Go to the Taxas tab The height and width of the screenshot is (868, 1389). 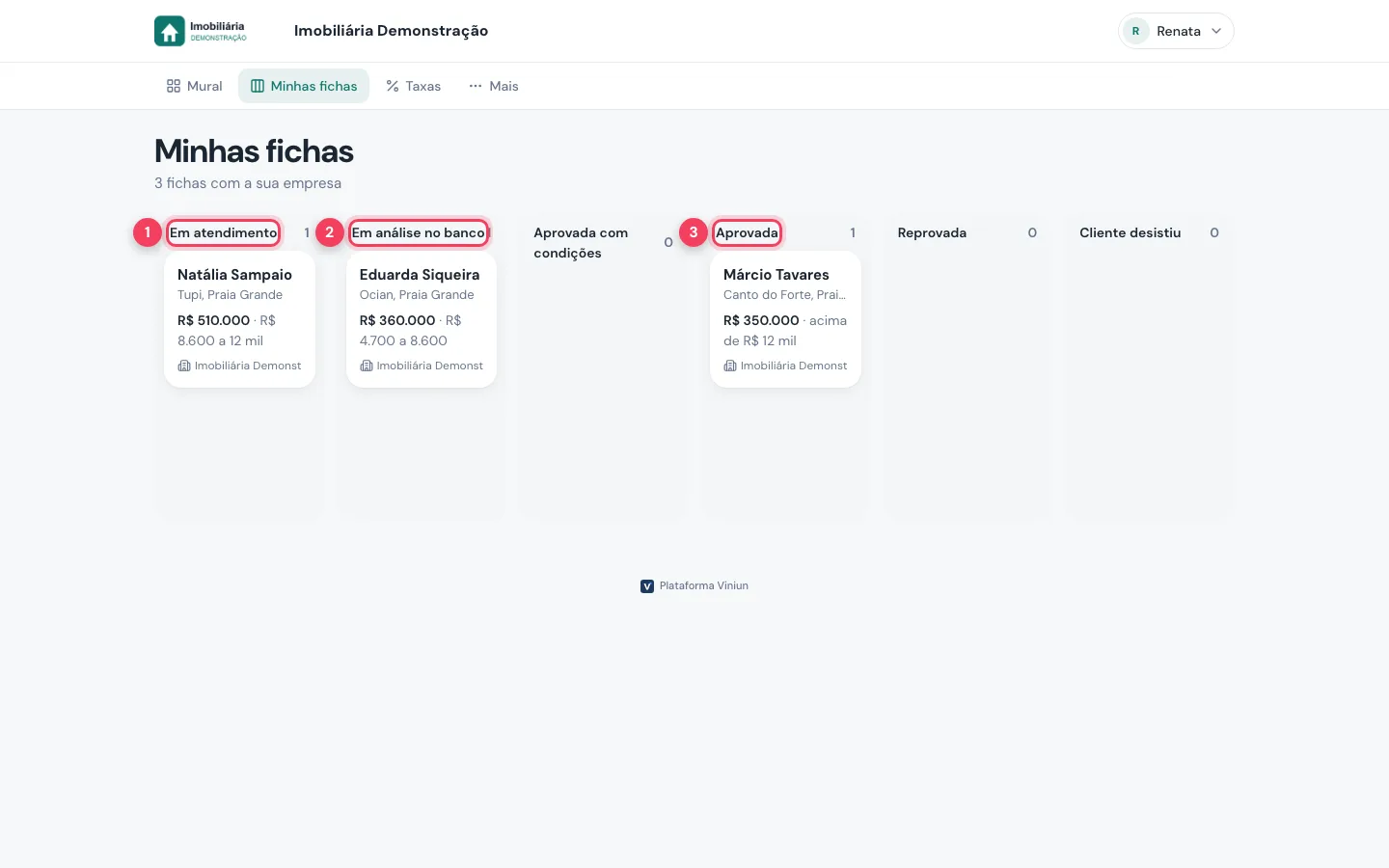[x=413, y=86]
